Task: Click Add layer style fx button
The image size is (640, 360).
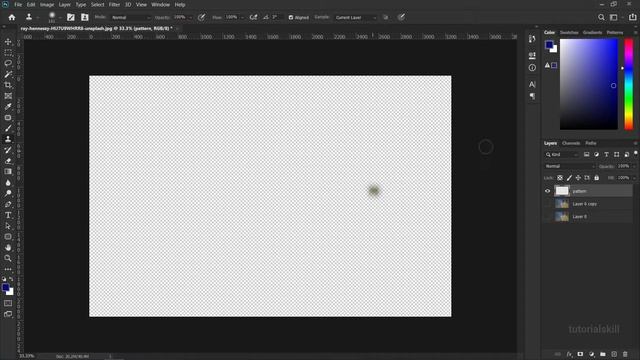Action: click(569, 354)
